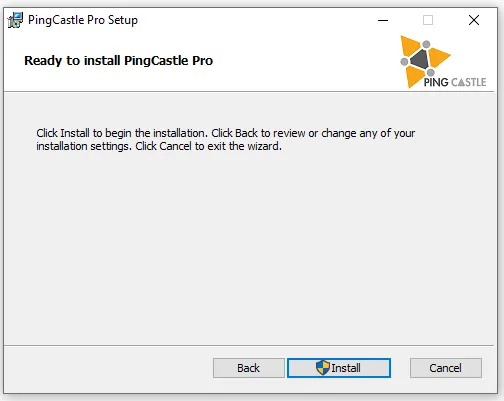The image size is (504, 401).
Task: Click the PingCastle Pro Setup title text
Action: (x=83, y=20)
